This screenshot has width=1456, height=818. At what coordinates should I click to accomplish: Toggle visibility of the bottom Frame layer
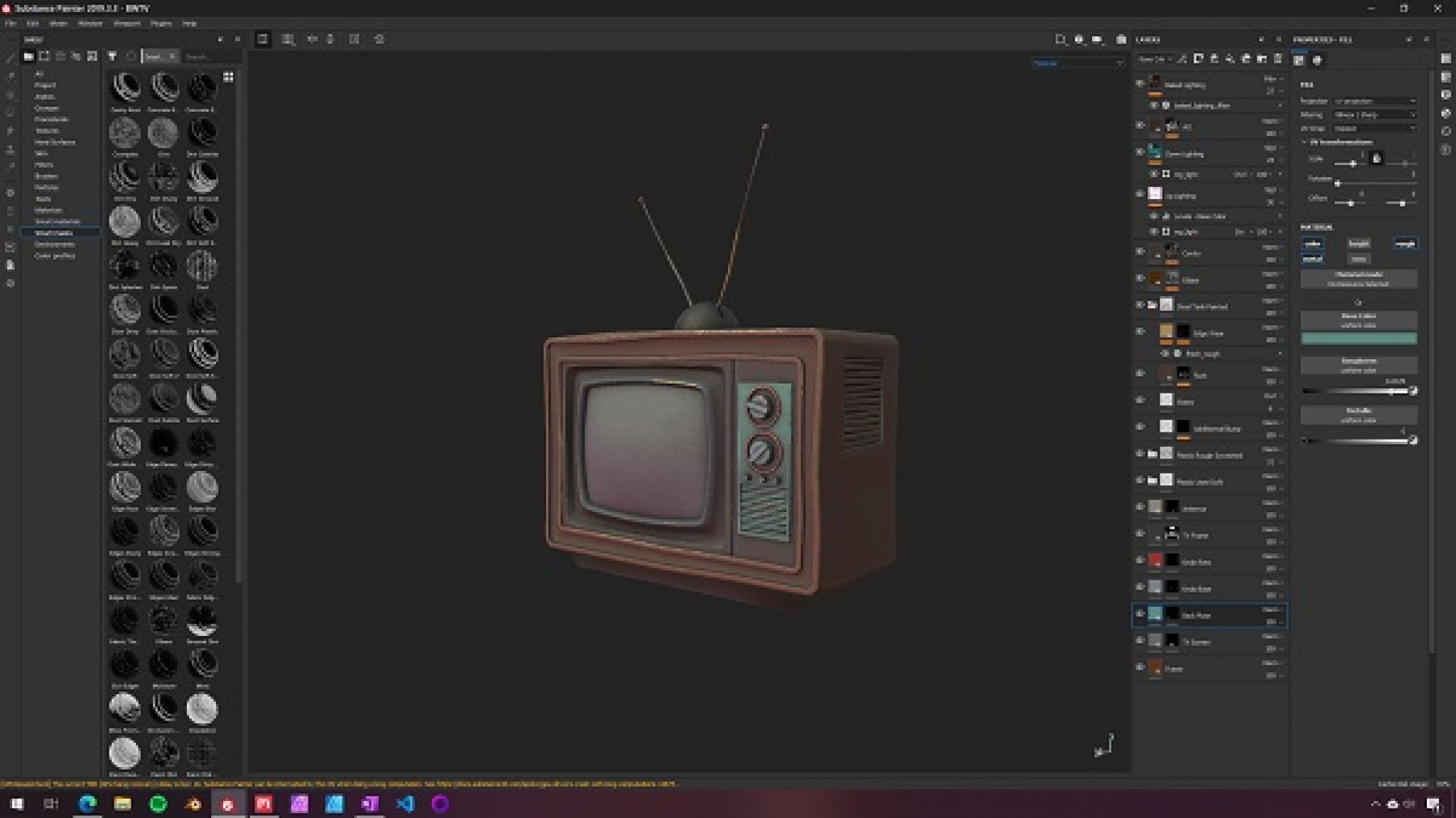point(1140,667)
